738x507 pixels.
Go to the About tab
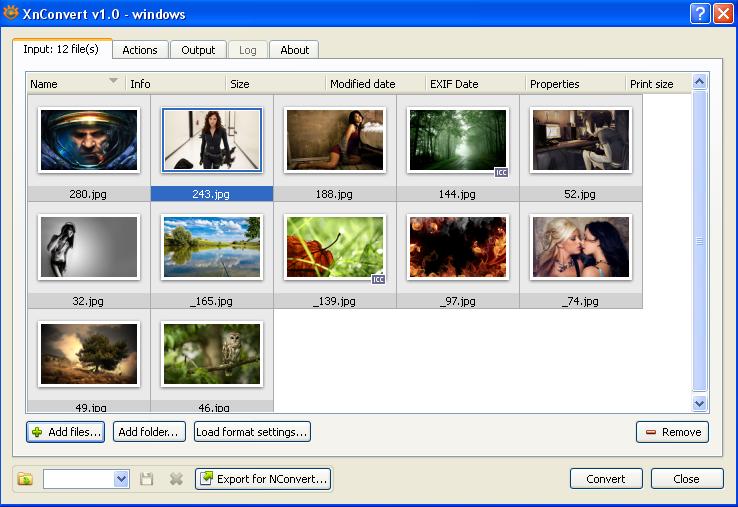pyautogui.click(x=294, y=50)
